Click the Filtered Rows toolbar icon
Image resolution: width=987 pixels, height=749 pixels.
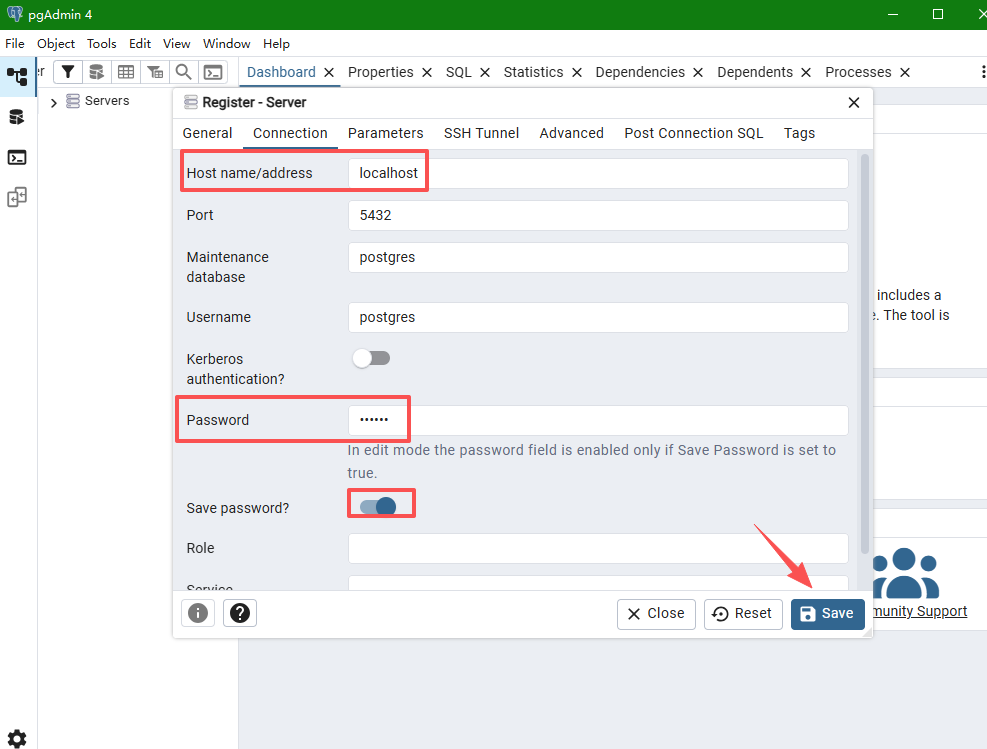[x=155, y=72]
